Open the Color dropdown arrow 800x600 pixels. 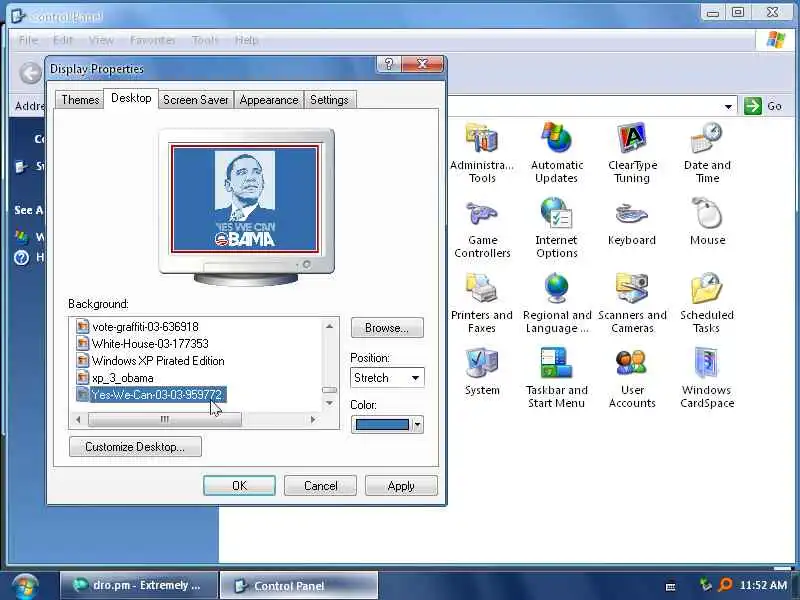point(418,424)
